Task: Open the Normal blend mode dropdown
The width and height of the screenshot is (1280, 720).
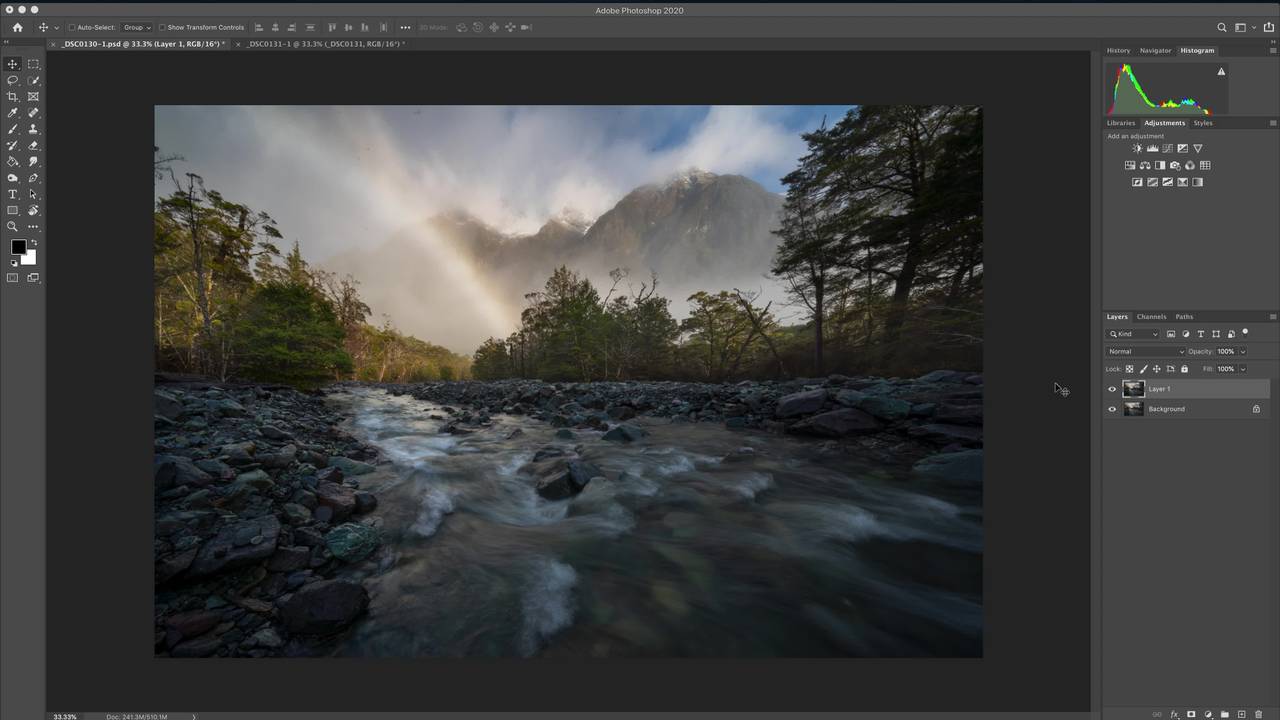Action: click(x=1145, y=352)
